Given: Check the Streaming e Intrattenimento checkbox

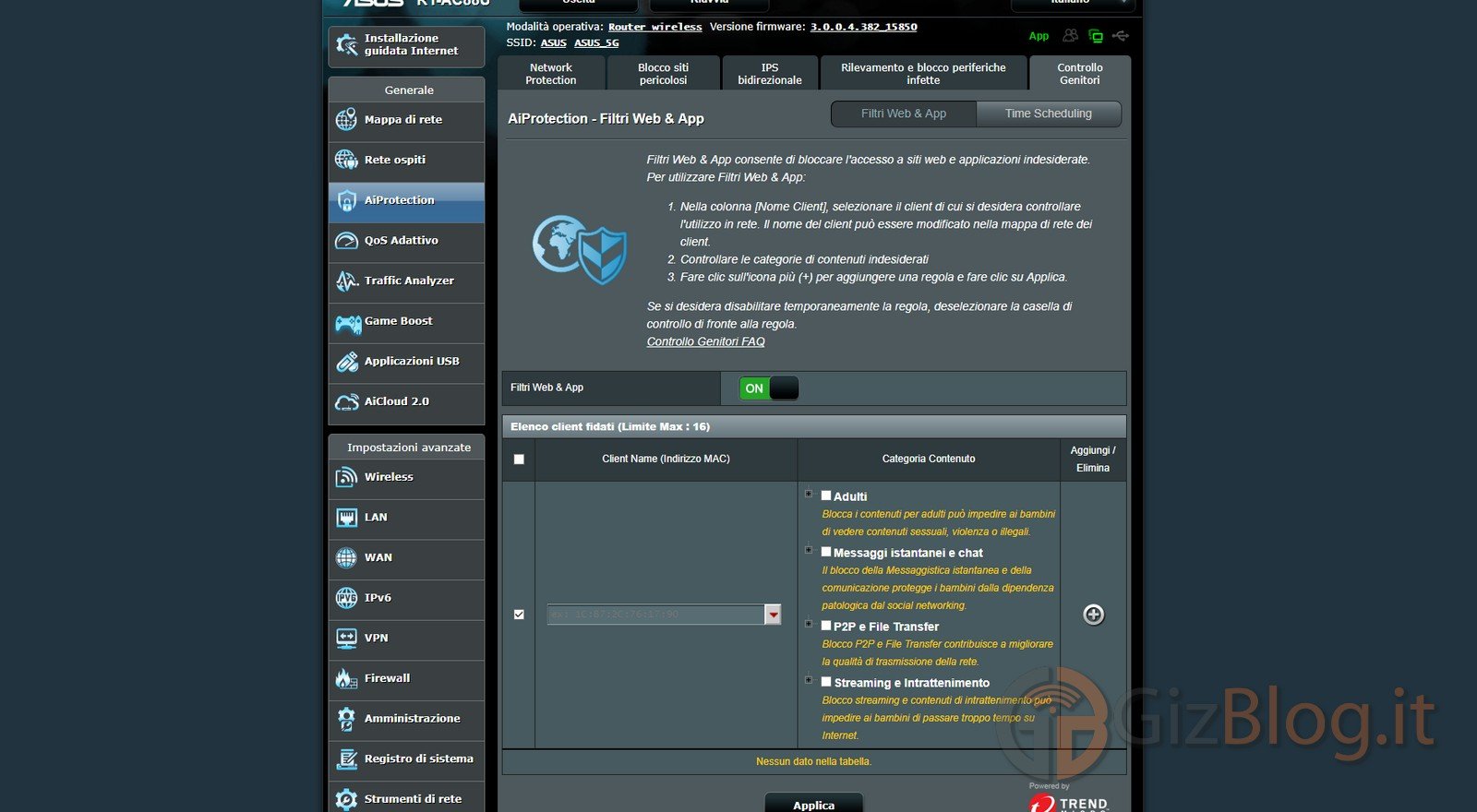Looking at the screenshot, I should [826, 682].
